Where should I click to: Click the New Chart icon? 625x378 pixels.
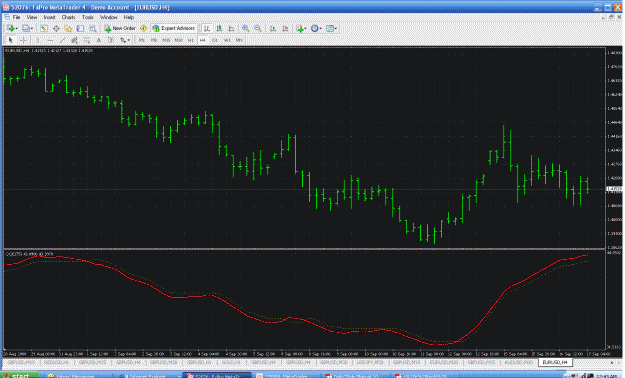(10, 28)
